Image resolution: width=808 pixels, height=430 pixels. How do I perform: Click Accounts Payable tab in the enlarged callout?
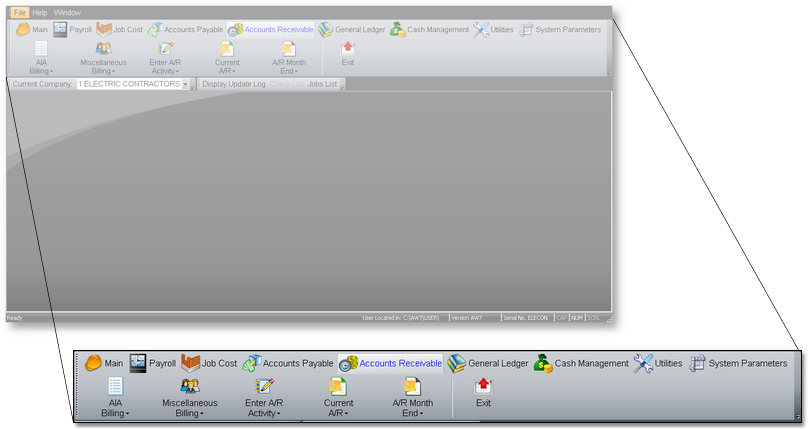[x=288, y=363]
